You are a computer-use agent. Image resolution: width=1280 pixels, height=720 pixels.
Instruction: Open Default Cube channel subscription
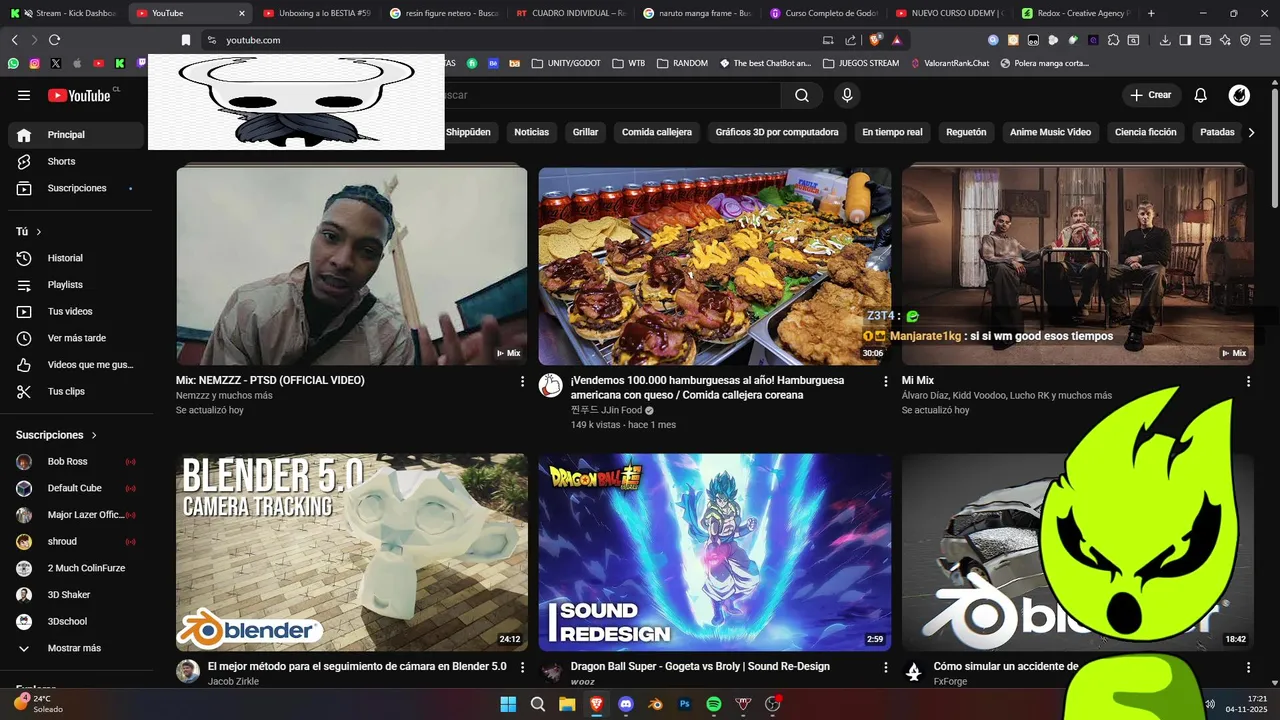coord(76,488)
